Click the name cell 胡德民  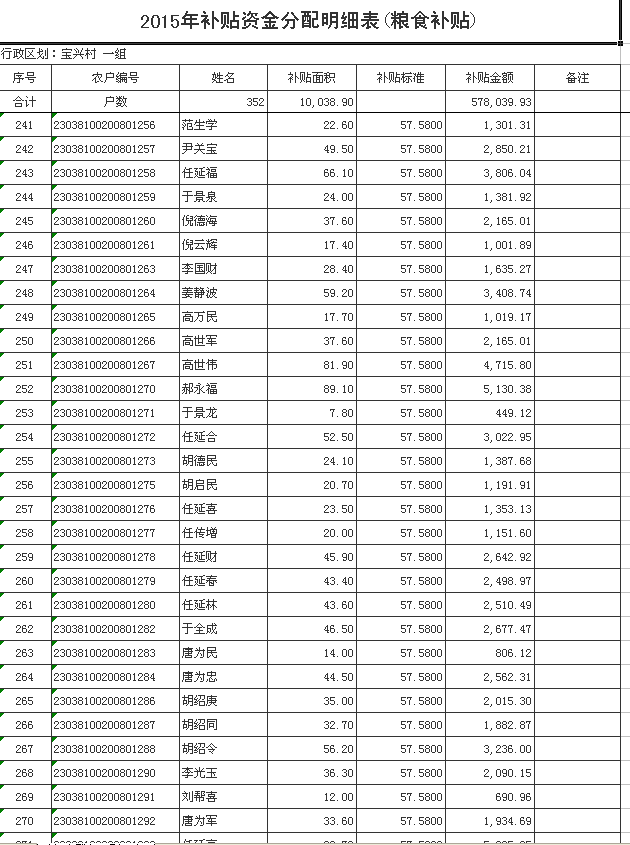[223, 461]
